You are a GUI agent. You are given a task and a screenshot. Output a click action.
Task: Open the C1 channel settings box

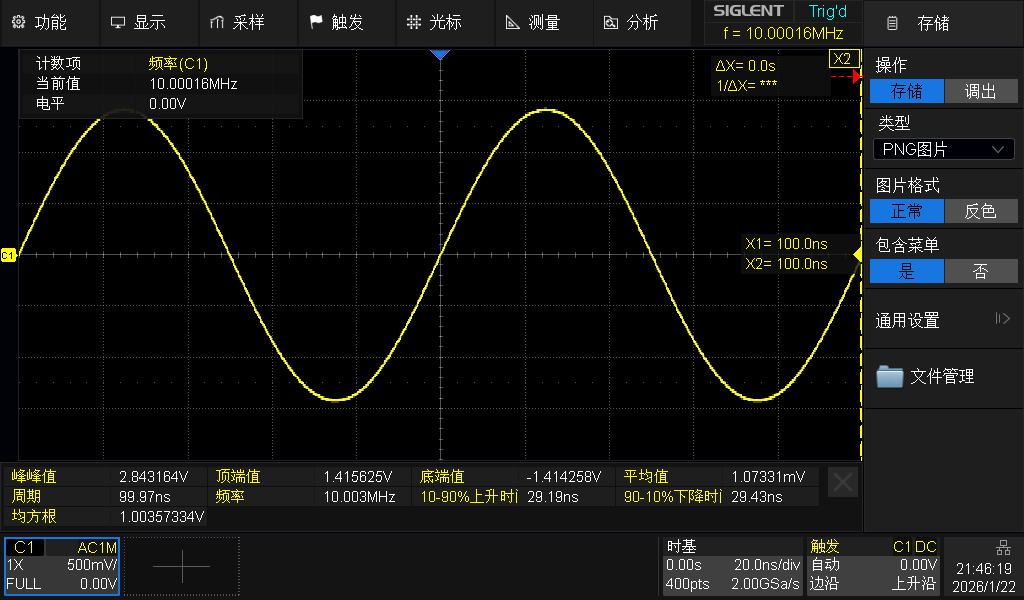point(62,565)
